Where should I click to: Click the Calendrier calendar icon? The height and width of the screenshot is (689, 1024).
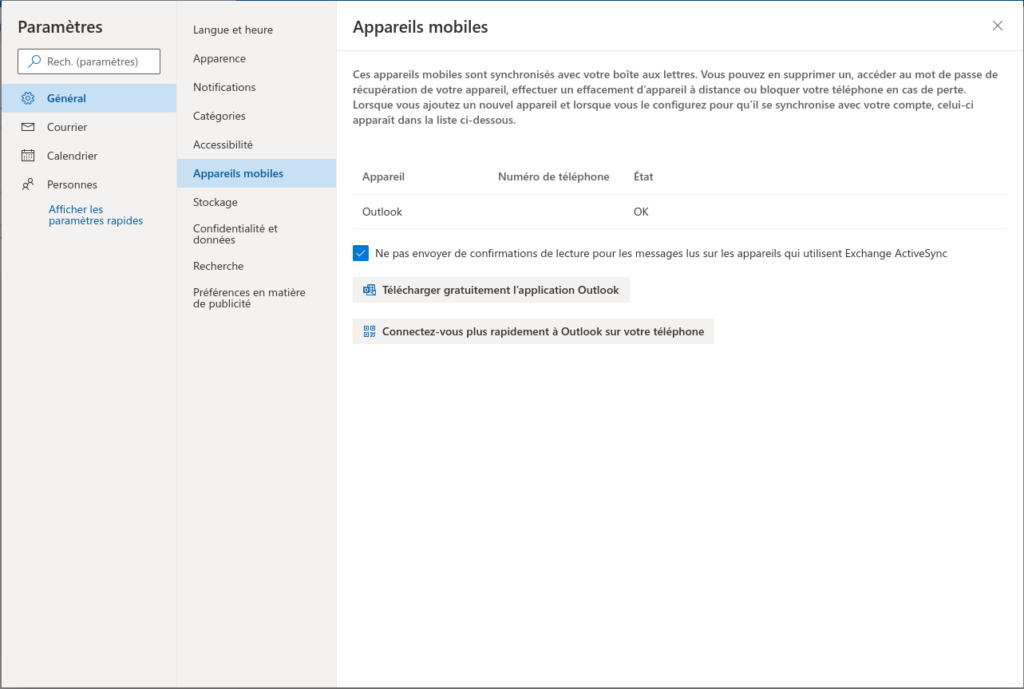click(28, 155)
